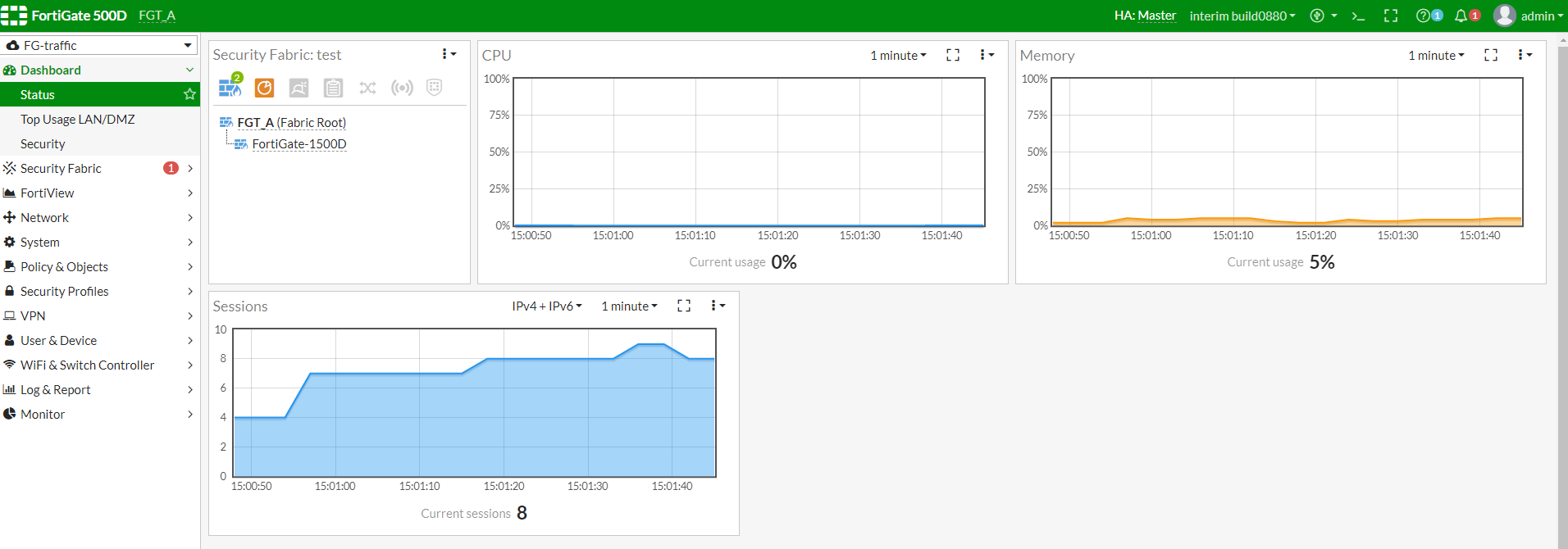1568x549 pixels.
Task: Open the Security Fabric widget options menu
Action: (x=449, y=54)
